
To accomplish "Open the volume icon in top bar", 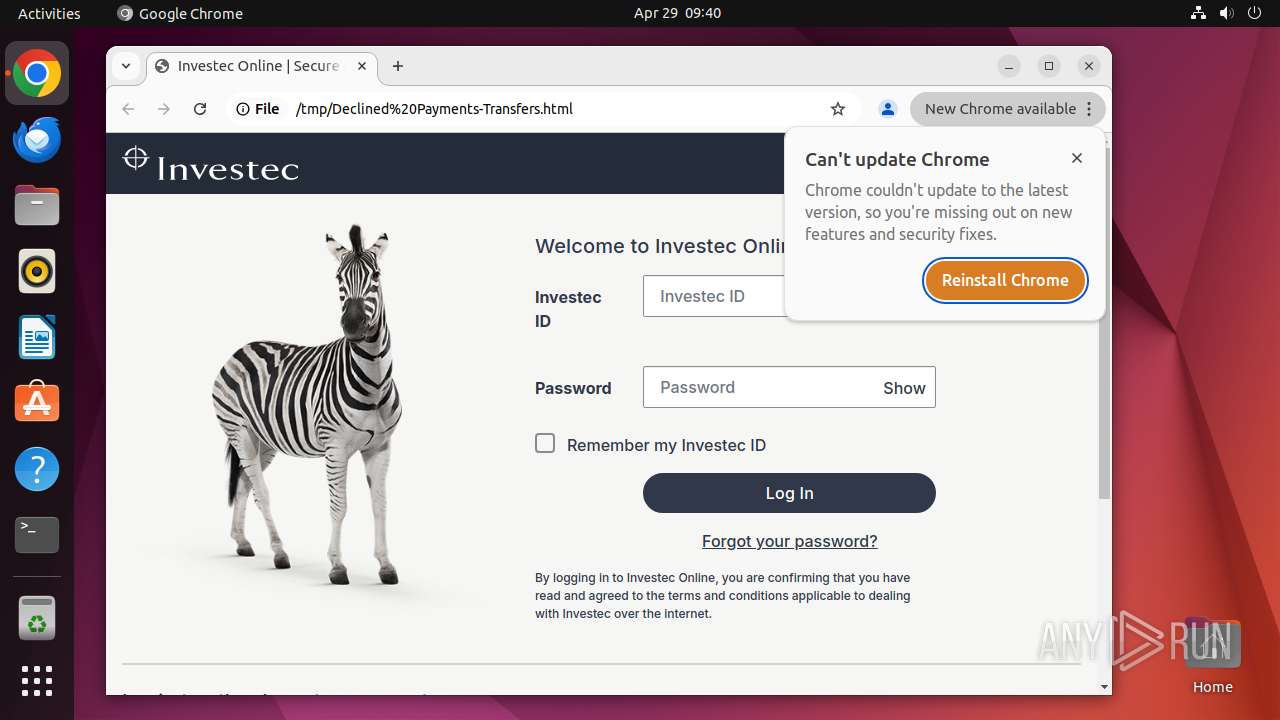I will (1227, 13).
